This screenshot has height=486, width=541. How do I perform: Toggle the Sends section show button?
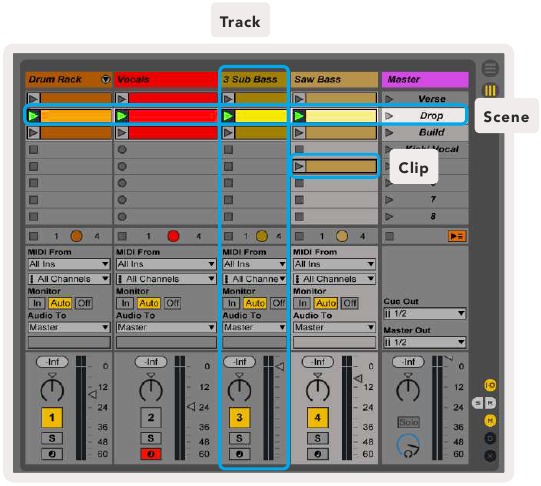click(x=478, y=403)
